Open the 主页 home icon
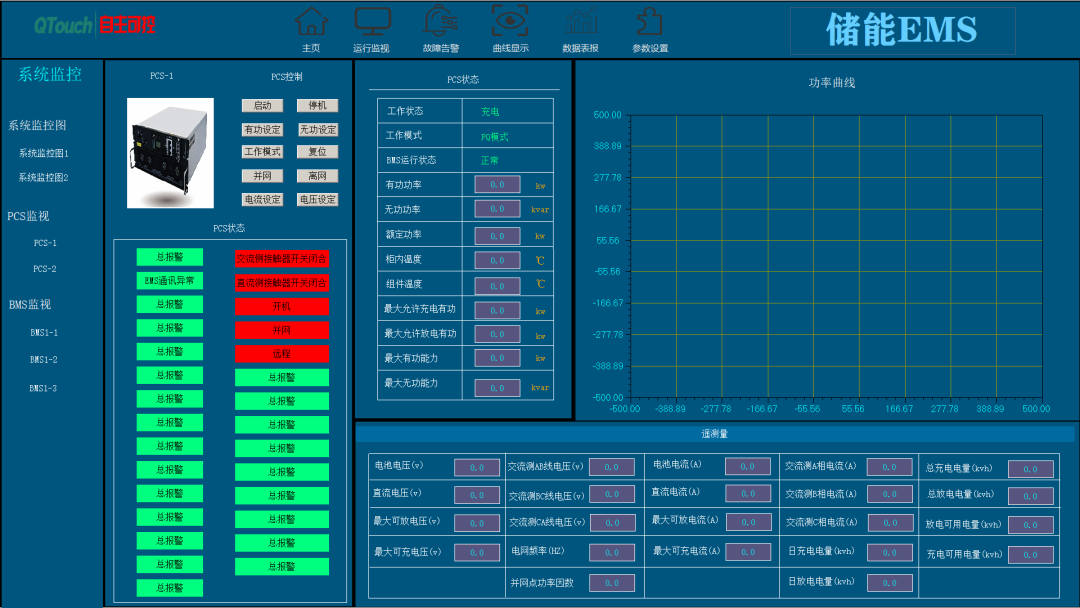This screenshot has width=1080, height=608. pos(311,21)
